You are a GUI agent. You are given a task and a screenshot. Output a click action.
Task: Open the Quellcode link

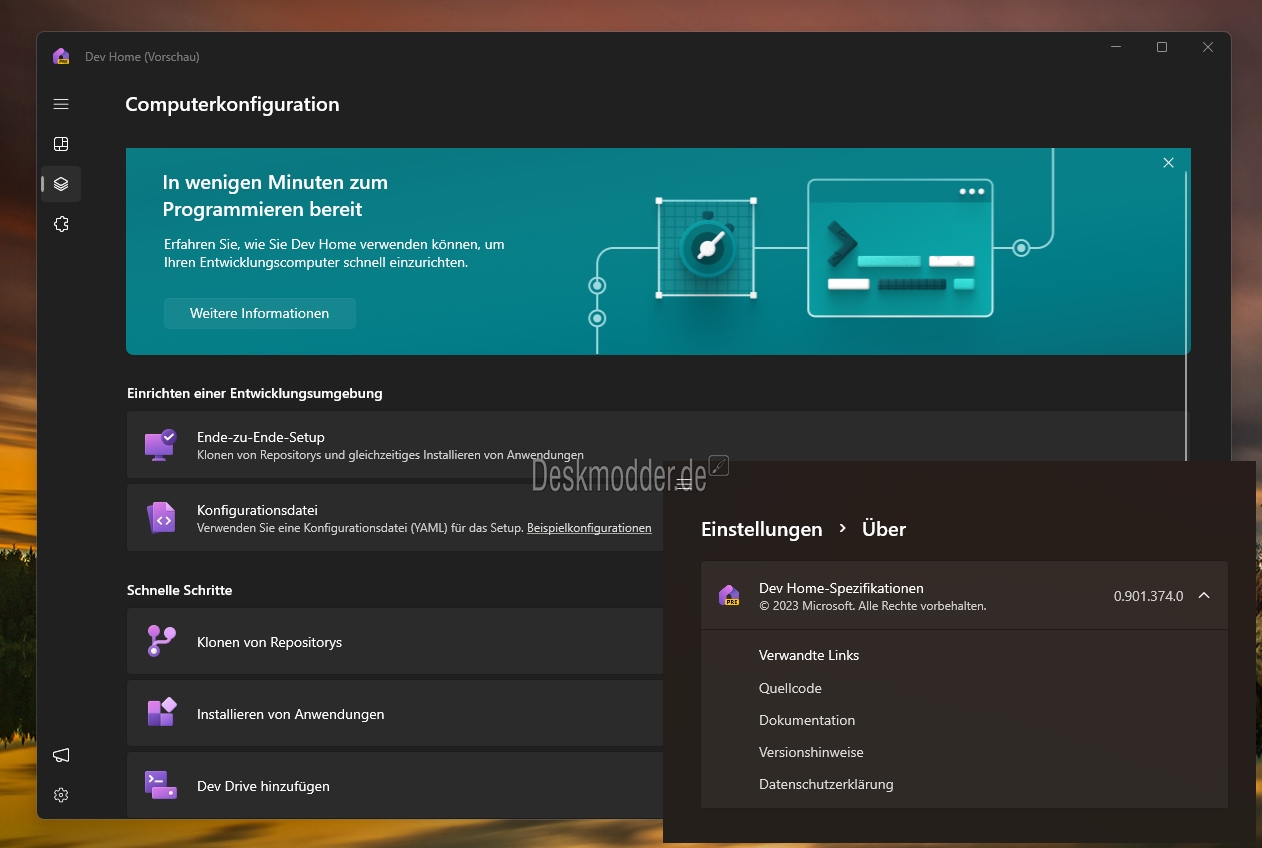point(790,688)
